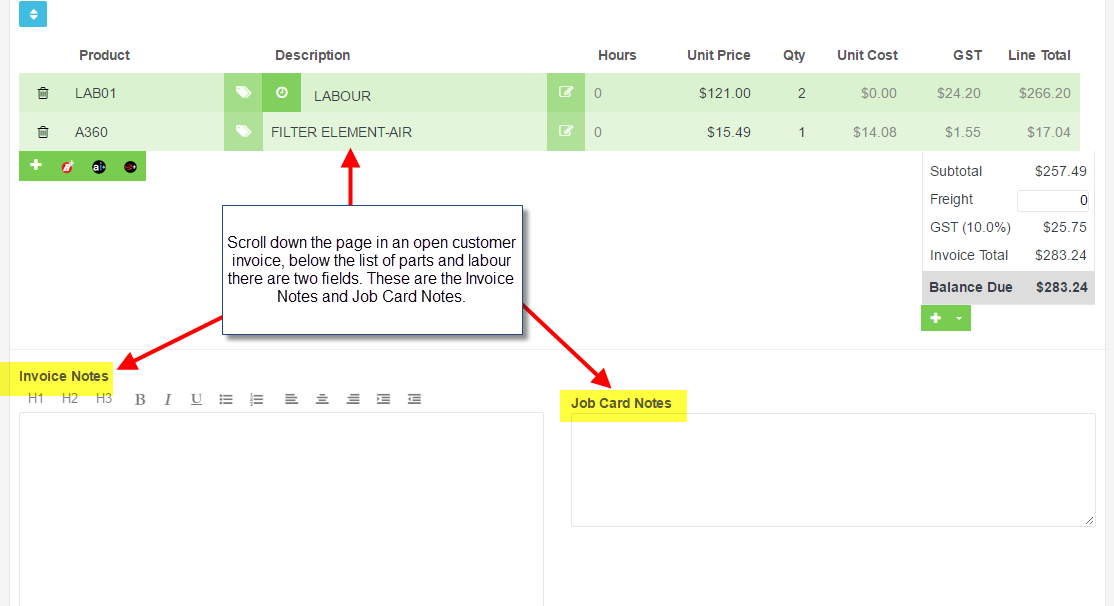Click the black 'ai+' add icon

point(99,167)
